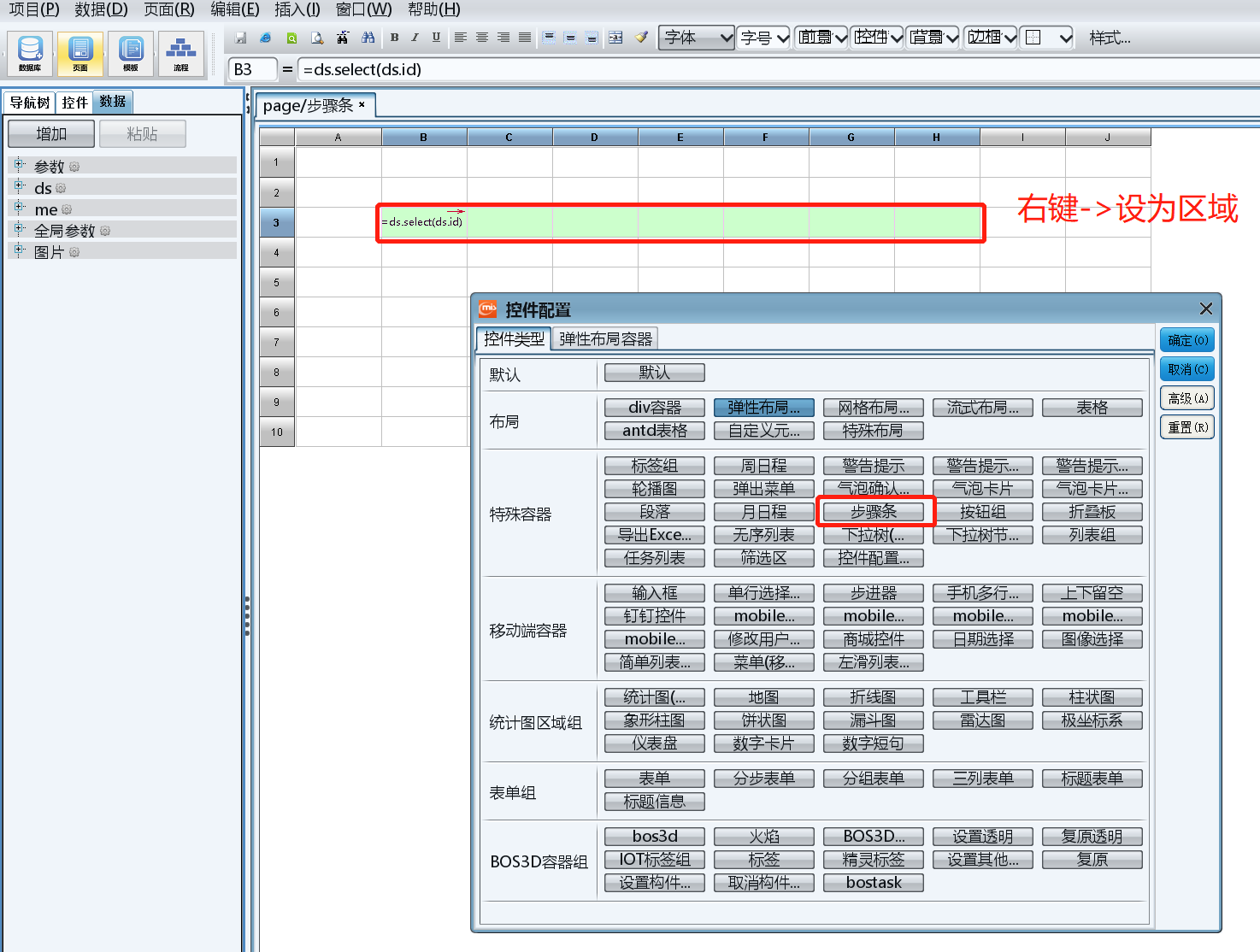Set vertical align top
This screenshot has width=1260, height=952.
549,38
